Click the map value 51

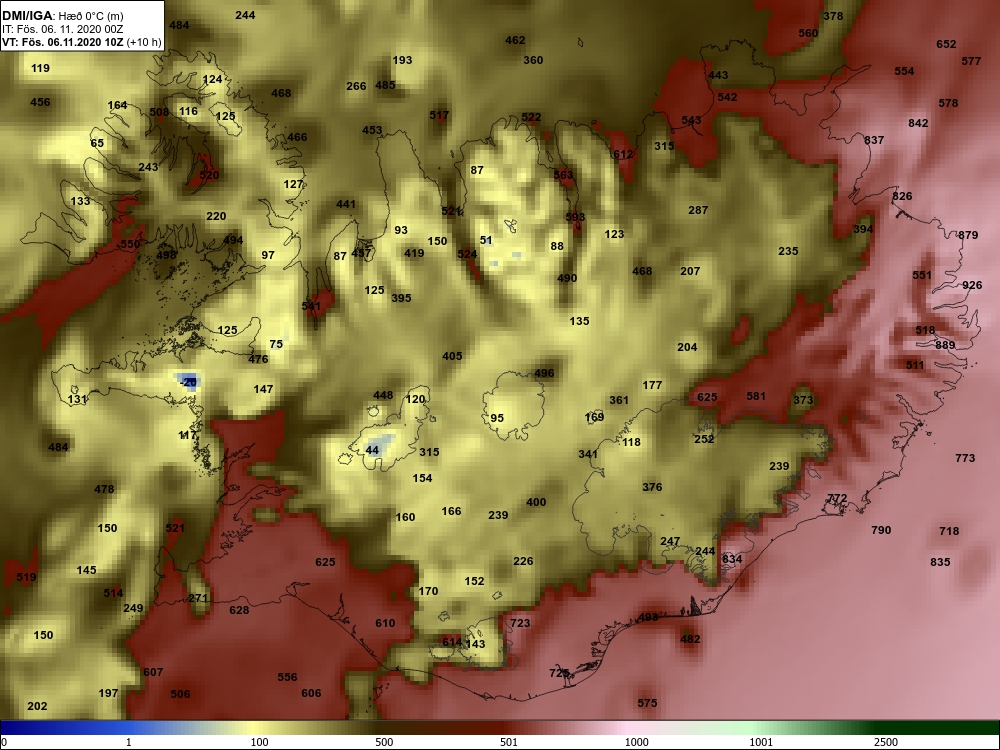coord(487,240)
